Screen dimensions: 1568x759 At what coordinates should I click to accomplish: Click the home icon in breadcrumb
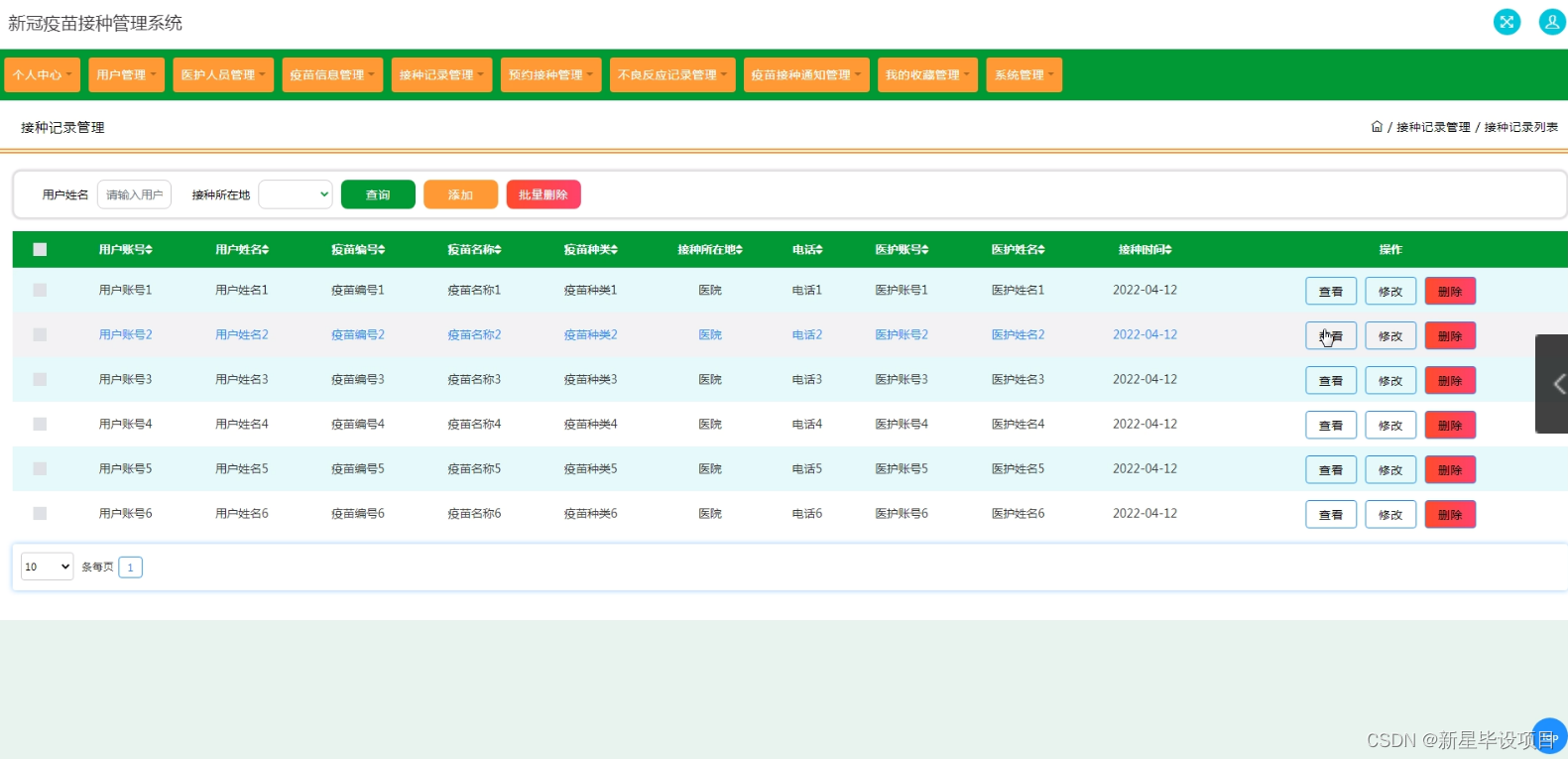(1377, 126)
